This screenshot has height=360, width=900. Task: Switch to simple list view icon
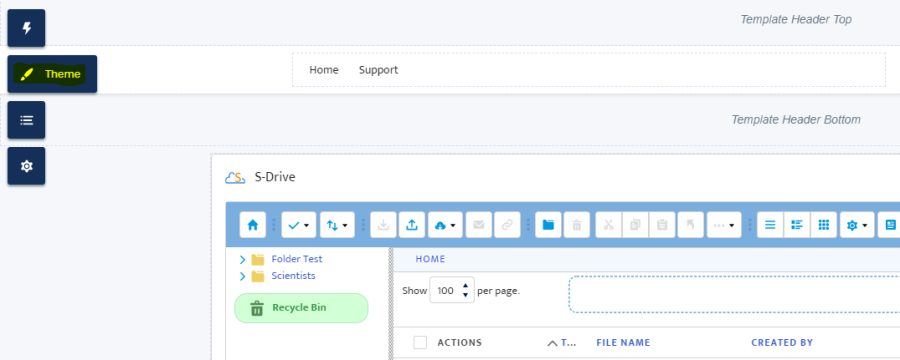point(770,225)
